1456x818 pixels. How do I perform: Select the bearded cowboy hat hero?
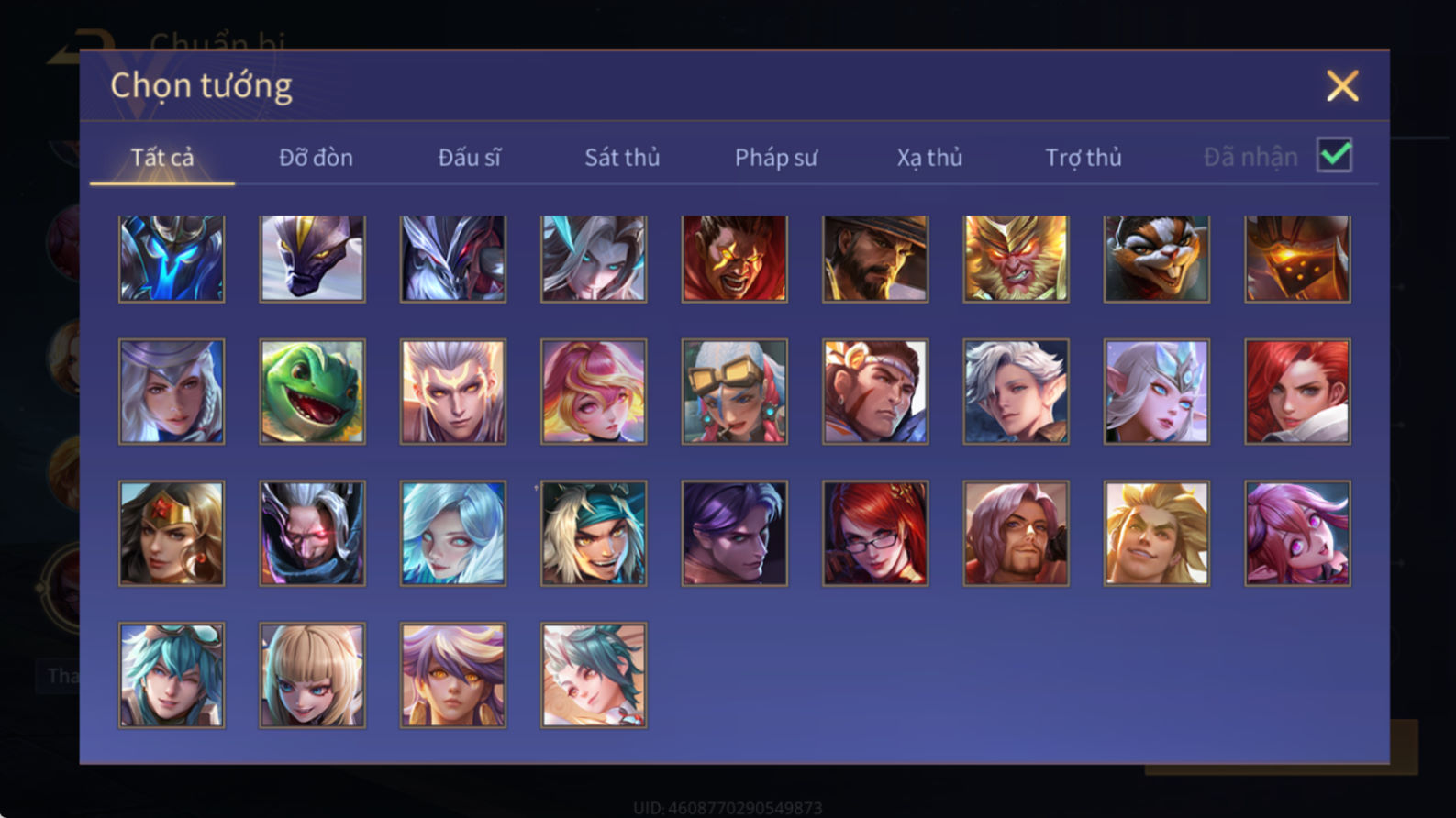[x=875, y=259]
